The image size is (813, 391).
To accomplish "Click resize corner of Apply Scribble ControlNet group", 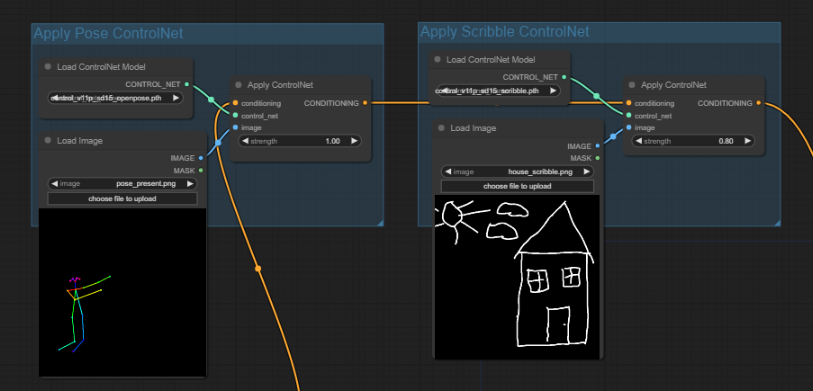I will (x=777, y=223).
